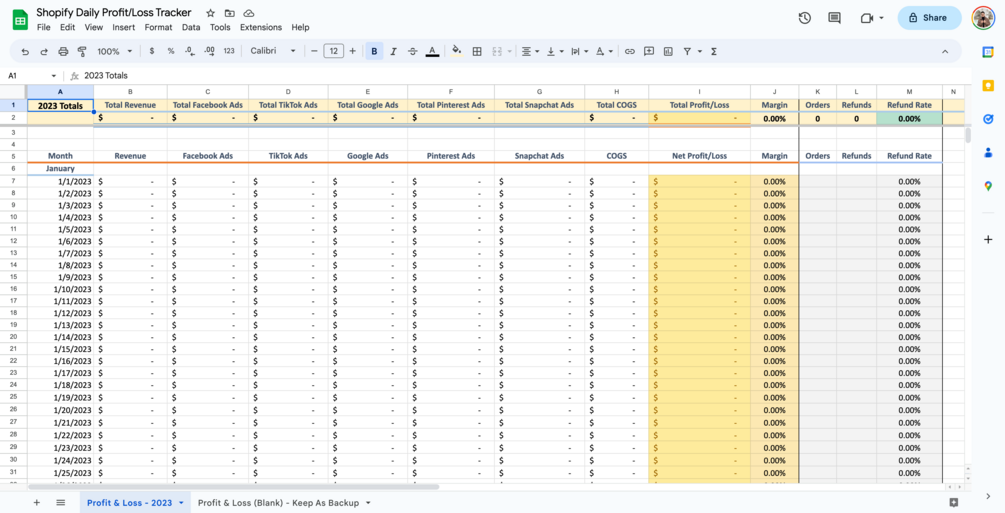The image size is (1005, 513).
Task: Decrease decimal places icon
Action: click(x=190, y=51)
